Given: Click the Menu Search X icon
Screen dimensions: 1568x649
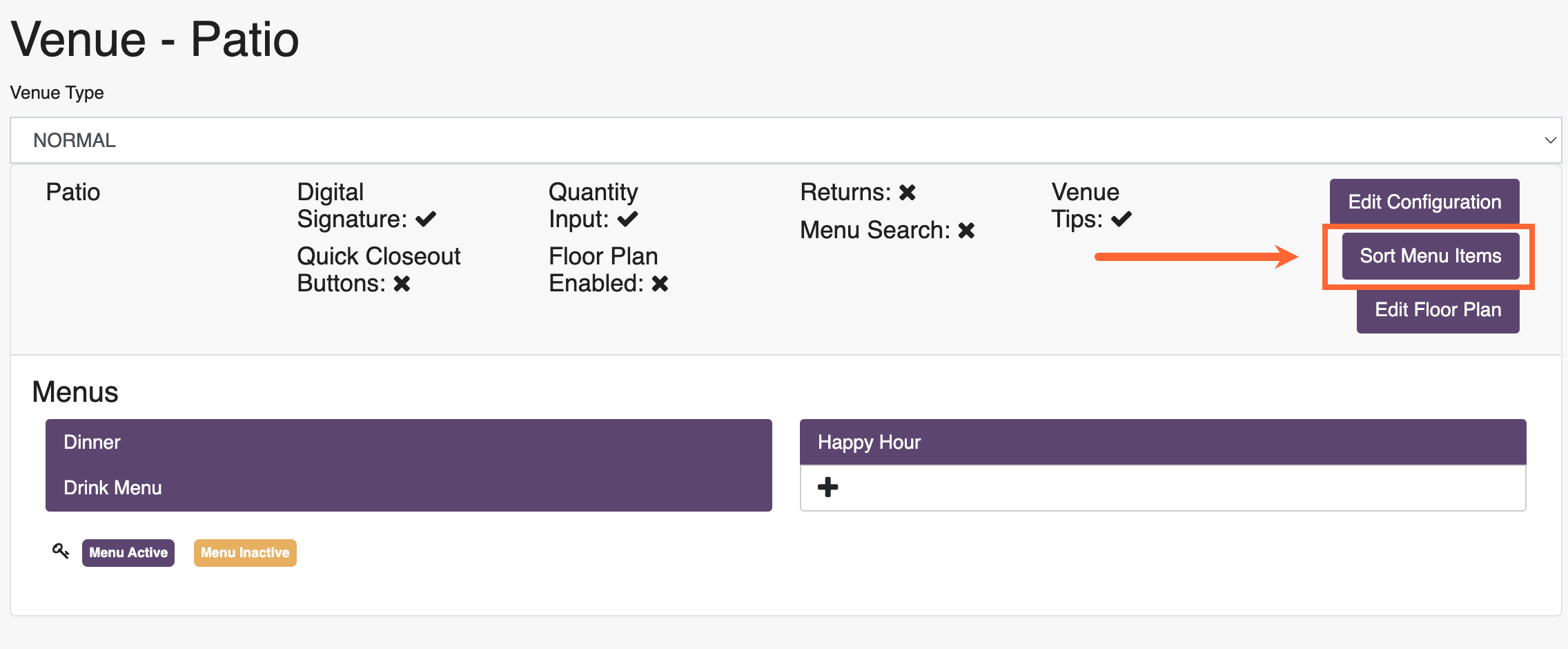Looking at the screenshot, I should coord(966,231).
